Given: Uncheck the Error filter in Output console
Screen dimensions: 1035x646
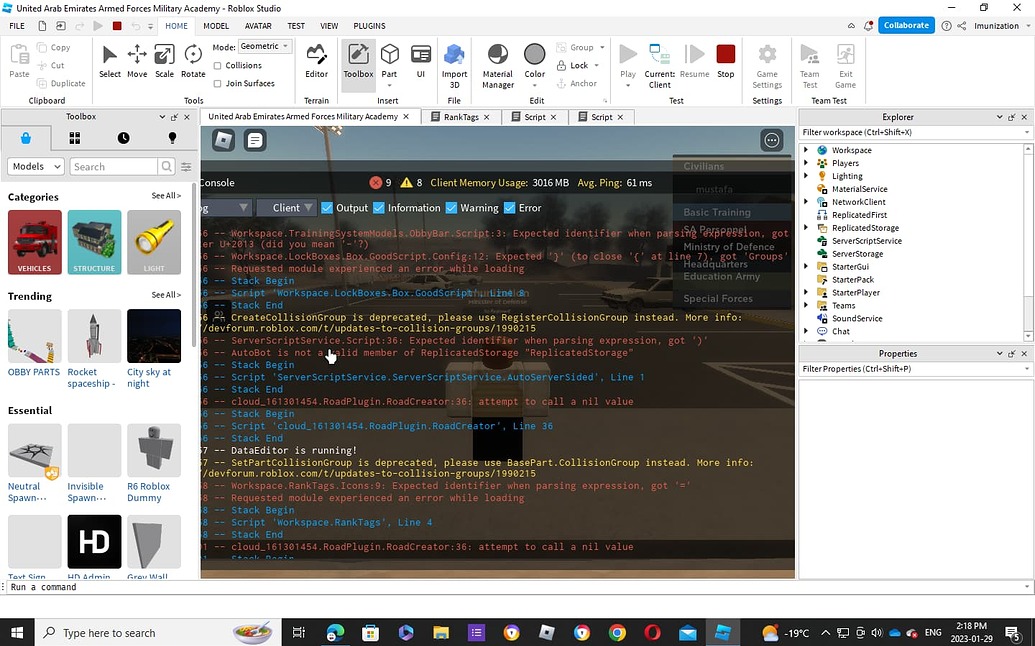Looking at the screenshot, I should [510, 207].
